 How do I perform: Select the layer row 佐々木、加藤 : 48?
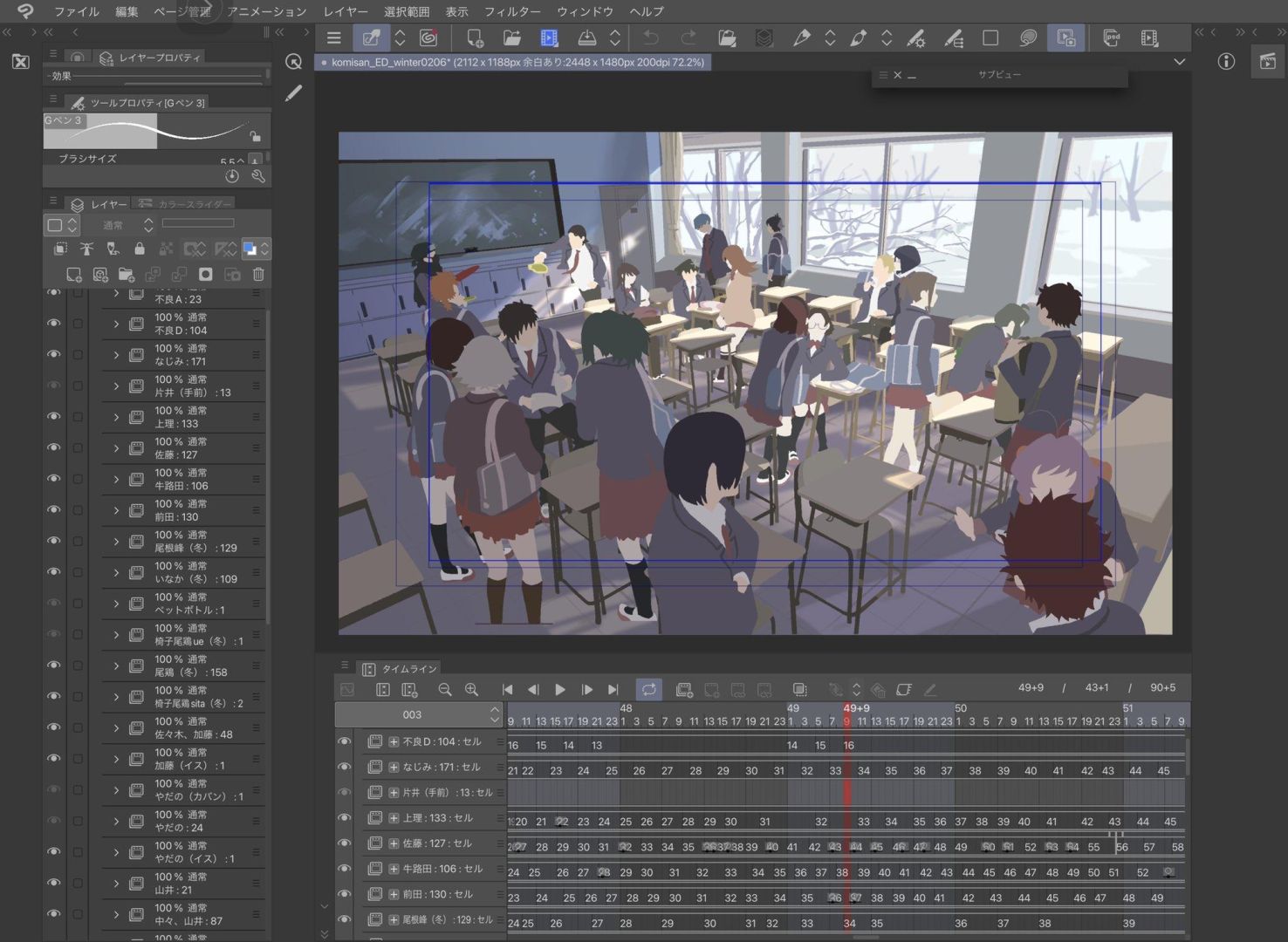[x=183, y=728]
